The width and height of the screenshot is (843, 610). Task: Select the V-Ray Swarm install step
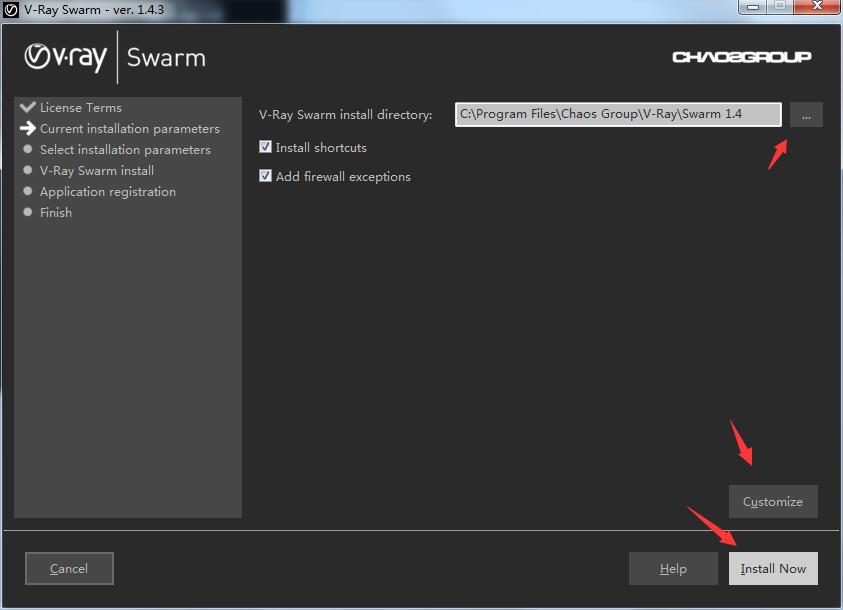96,171
